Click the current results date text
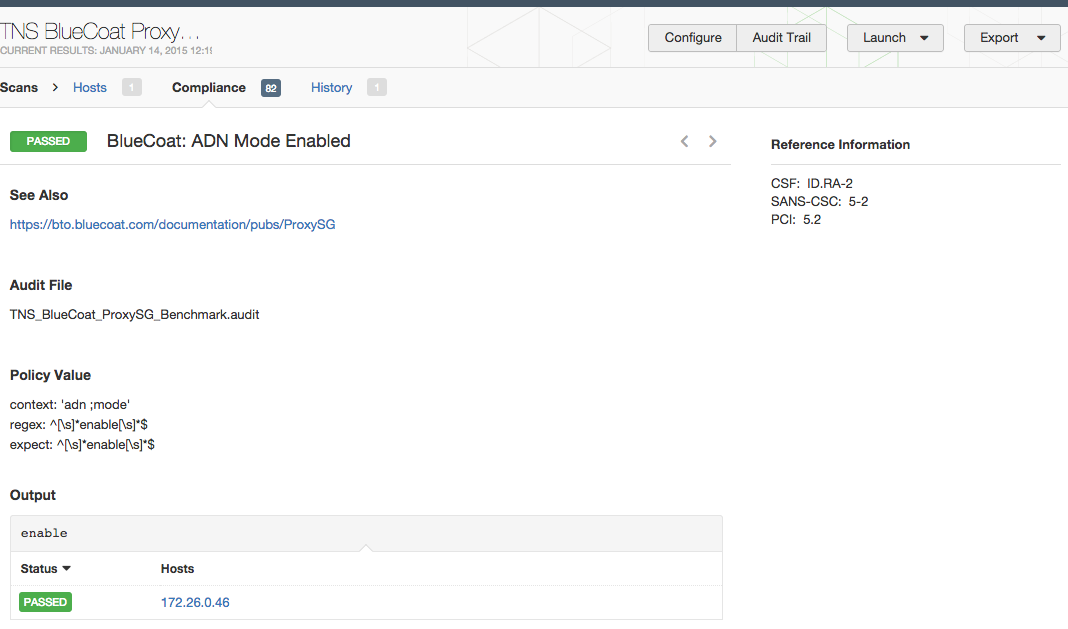Viewport: 1068px width, 629px height. point(106,50)
